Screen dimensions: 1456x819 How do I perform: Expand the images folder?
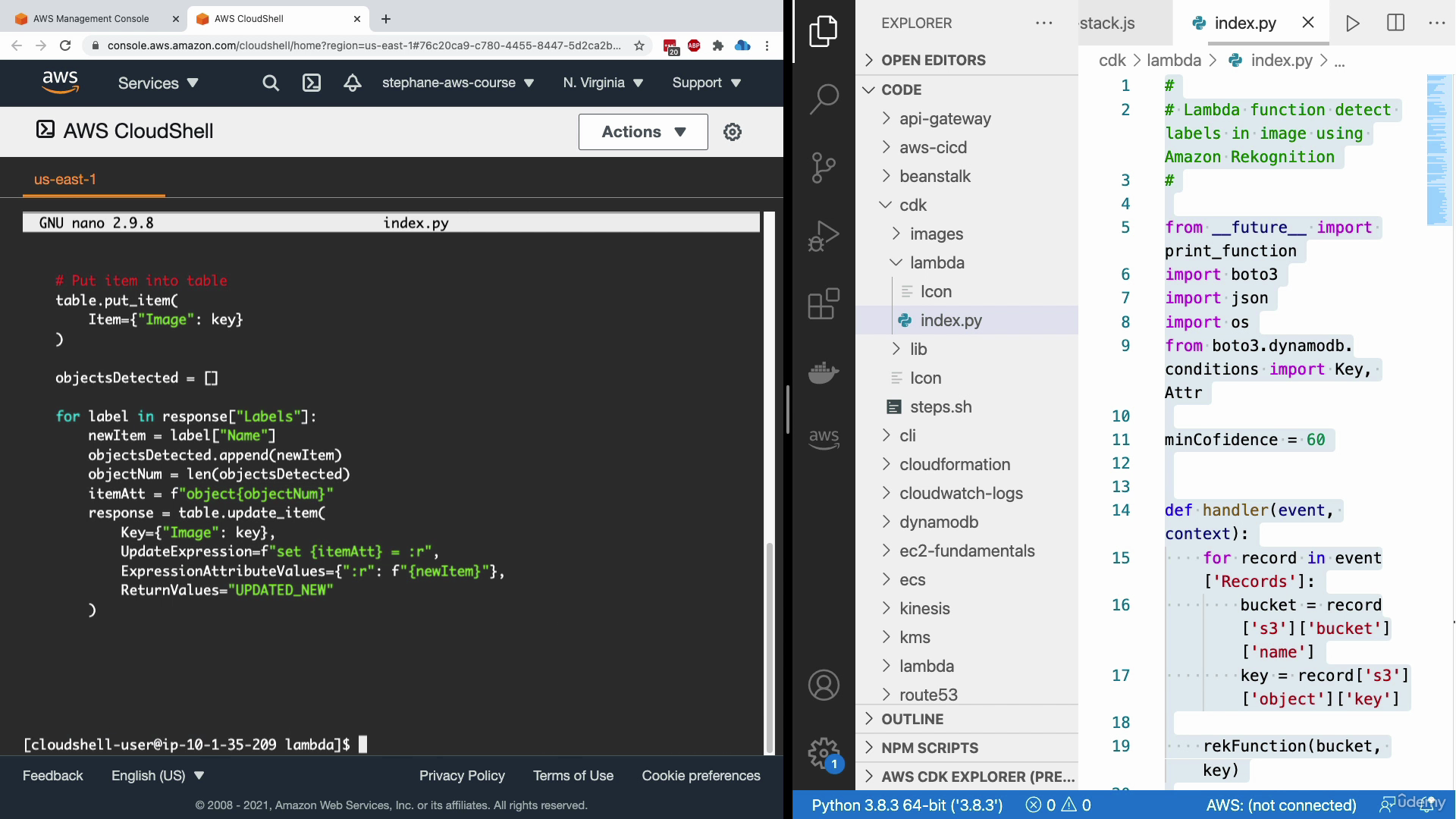point(967,234)
